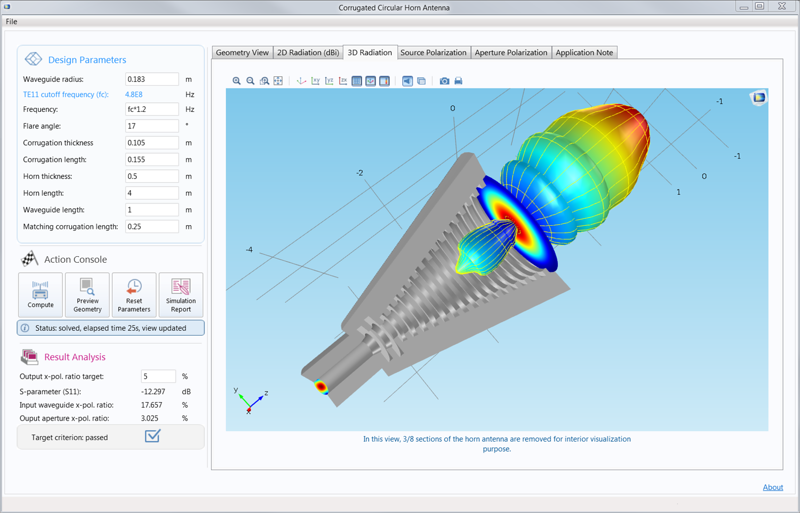Switch to the 2D Radiation (dBi) tab
The height and width of the screenshot is (513, 800).
(309, 52)
